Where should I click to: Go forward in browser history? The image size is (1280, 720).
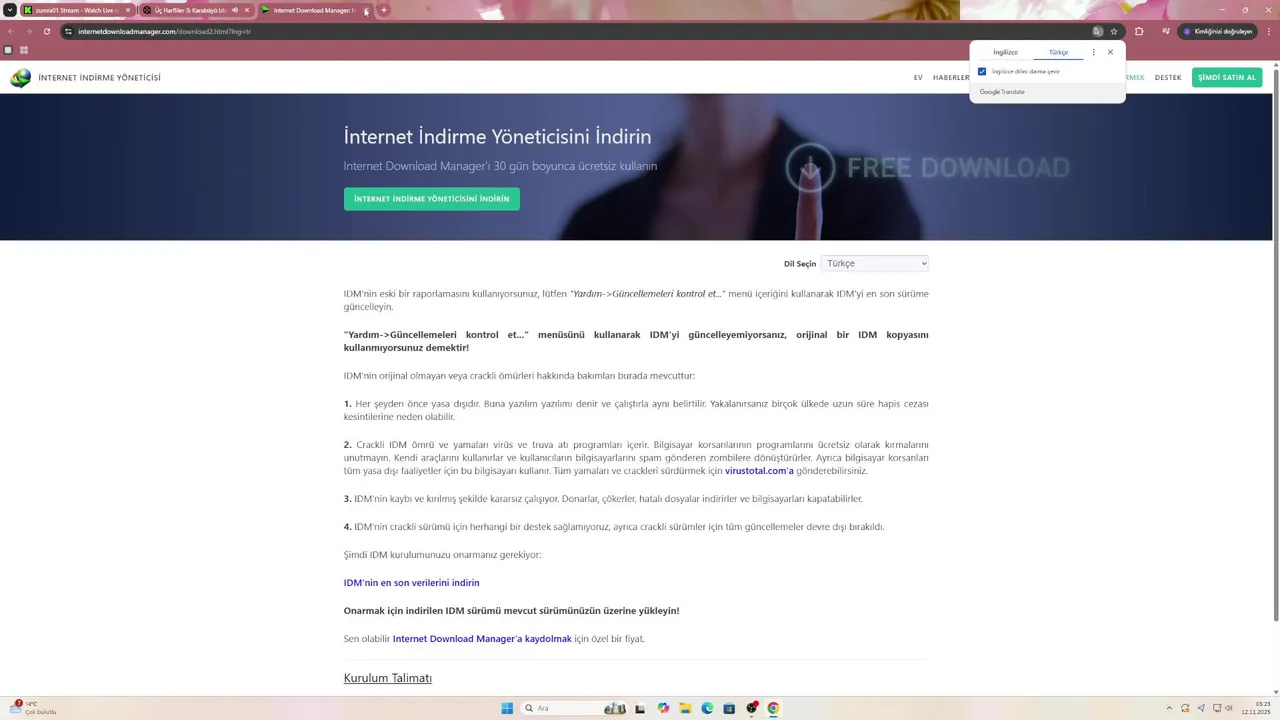(x=28, y=31)
